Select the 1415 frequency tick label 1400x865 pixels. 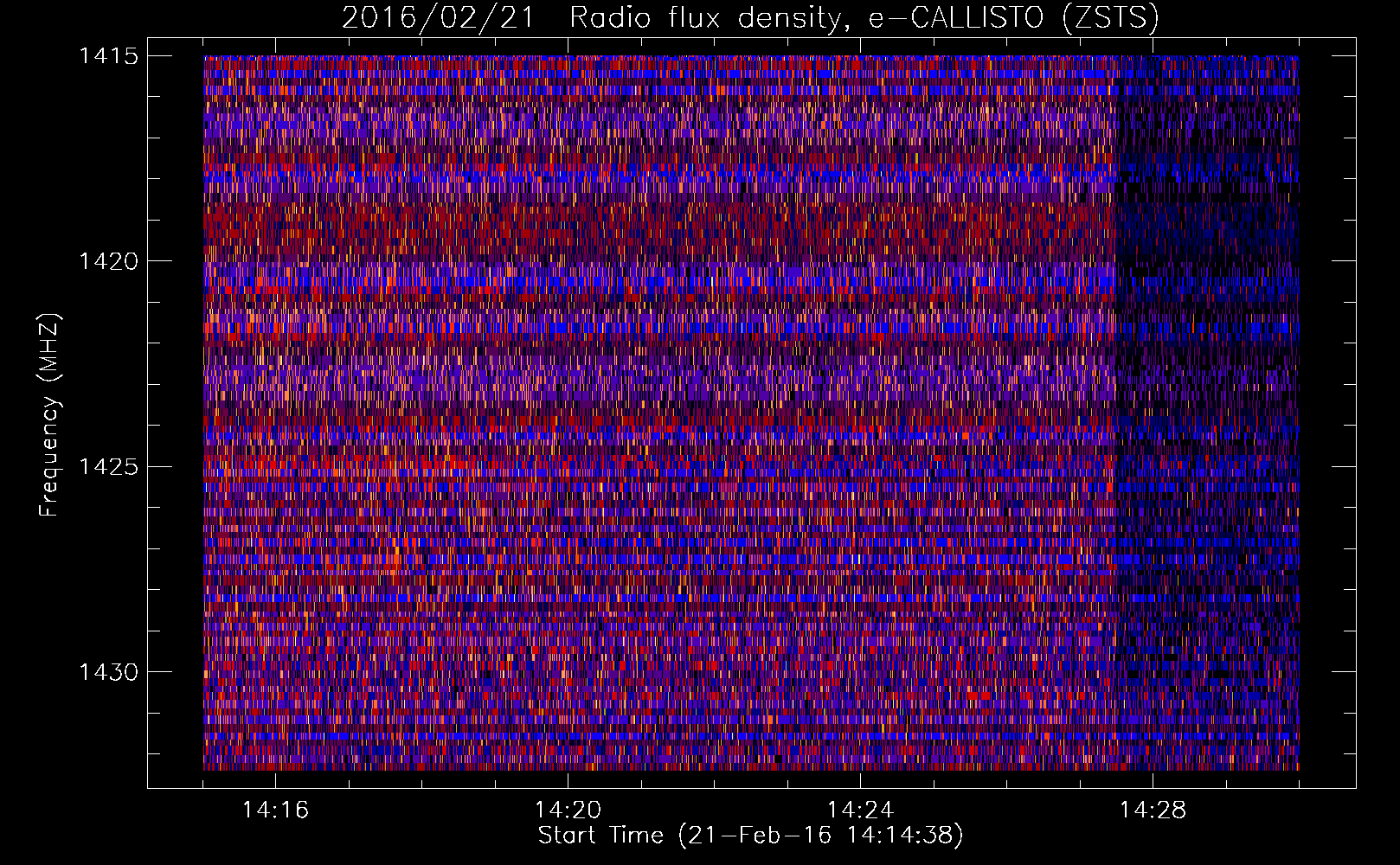(x=108, y=56)
